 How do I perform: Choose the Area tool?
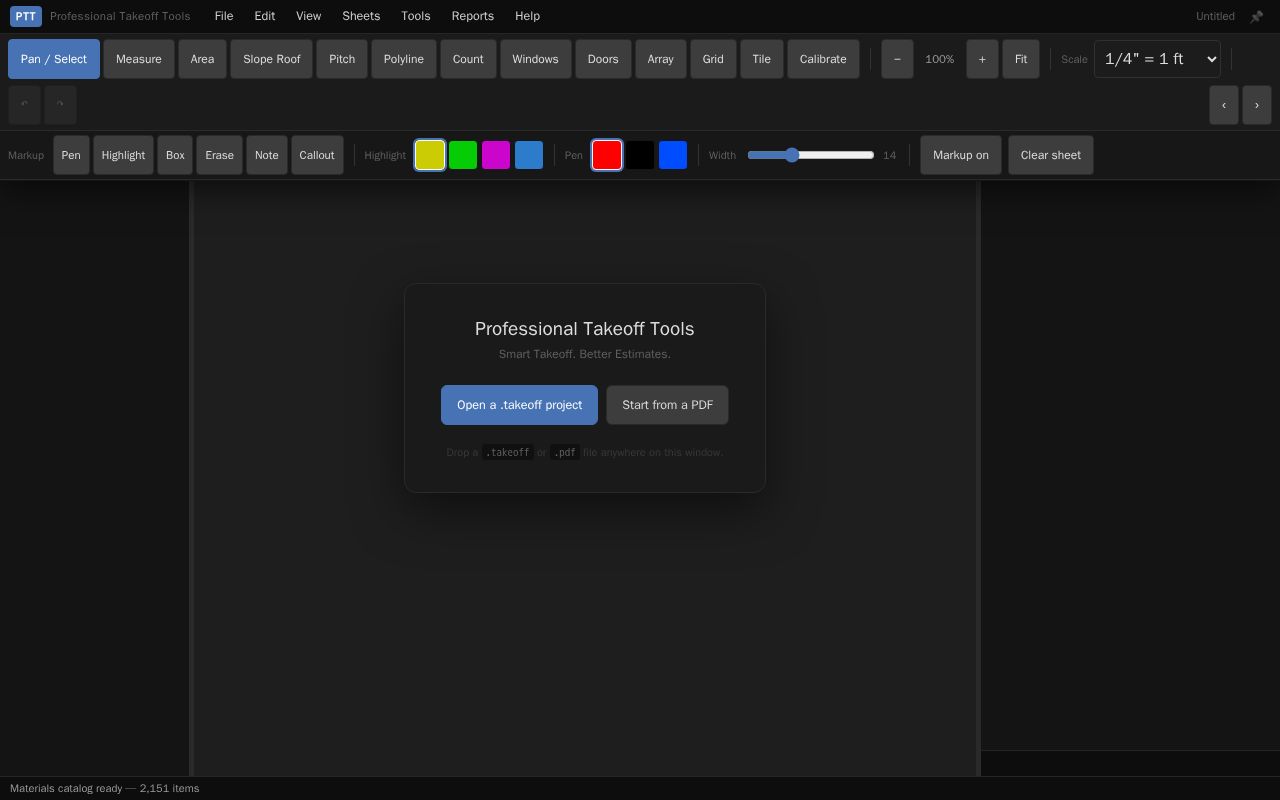(x=202, y=59)
